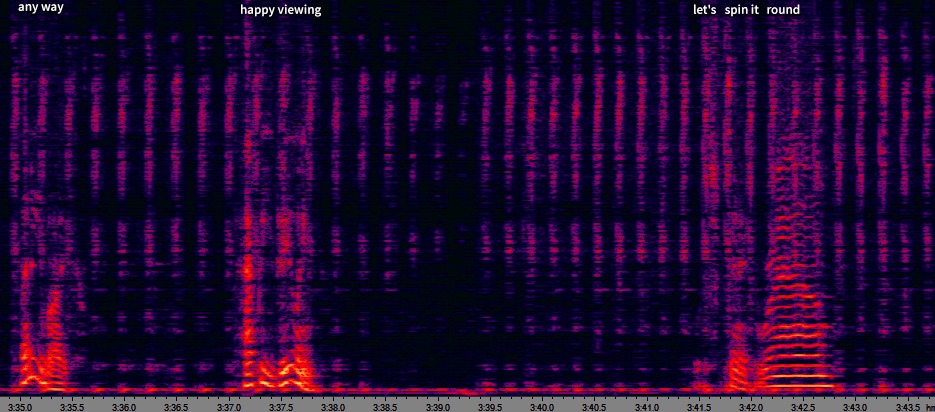Click the 3:36.0 time ruler mark

tap(125, 406)
